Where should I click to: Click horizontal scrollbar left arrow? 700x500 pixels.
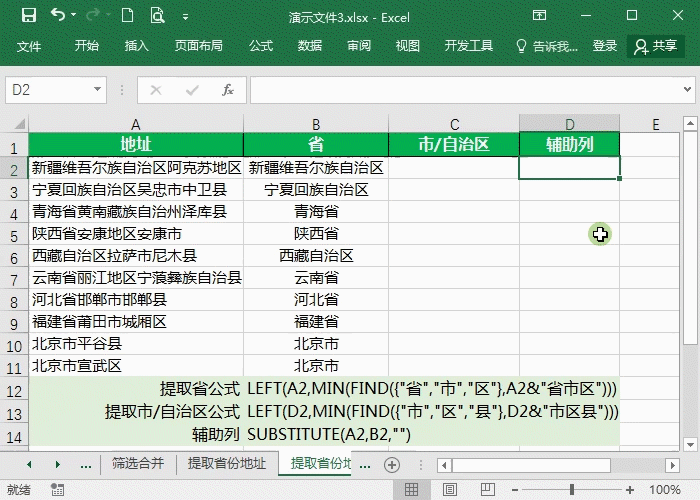444,465
